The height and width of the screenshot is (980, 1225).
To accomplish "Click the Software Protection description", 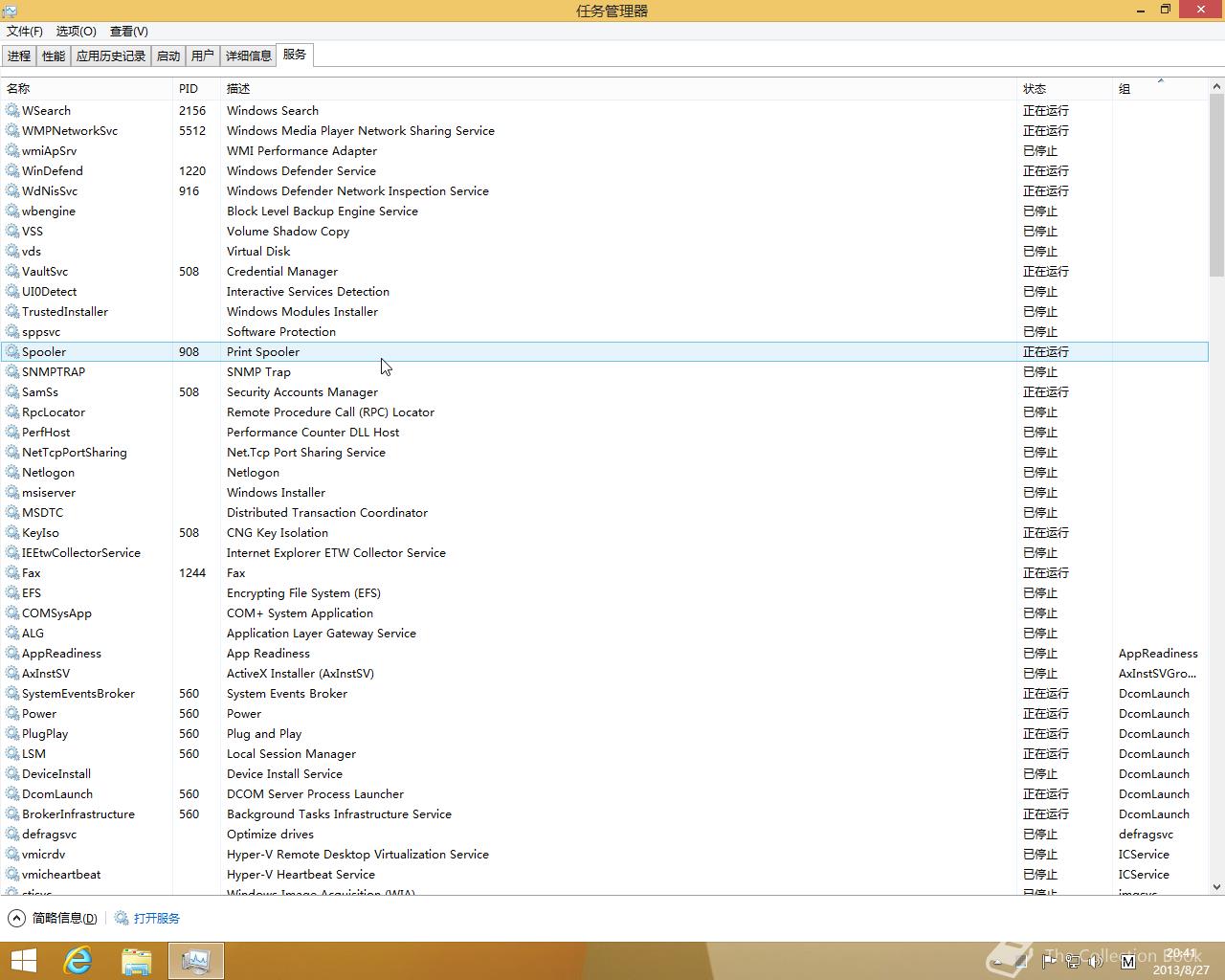I will pyautogui.click(x=281, y=332).
